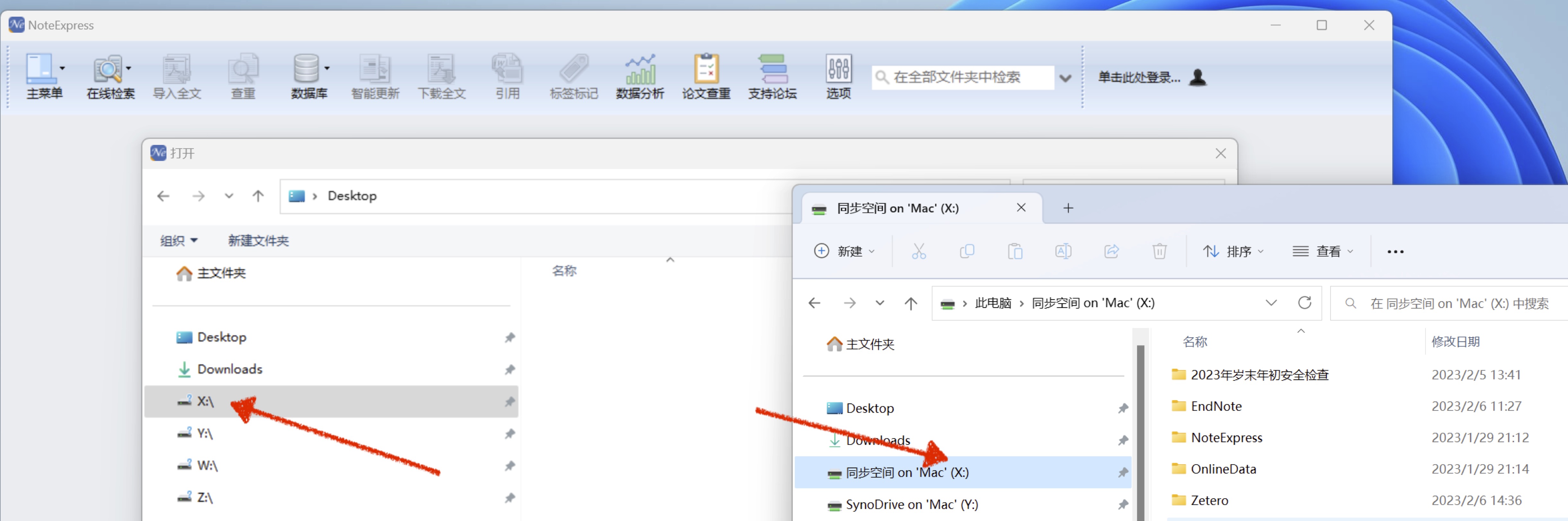Open See more (...) menu in Explorer
This screenshot has height=521, width=1568.
1395,252
